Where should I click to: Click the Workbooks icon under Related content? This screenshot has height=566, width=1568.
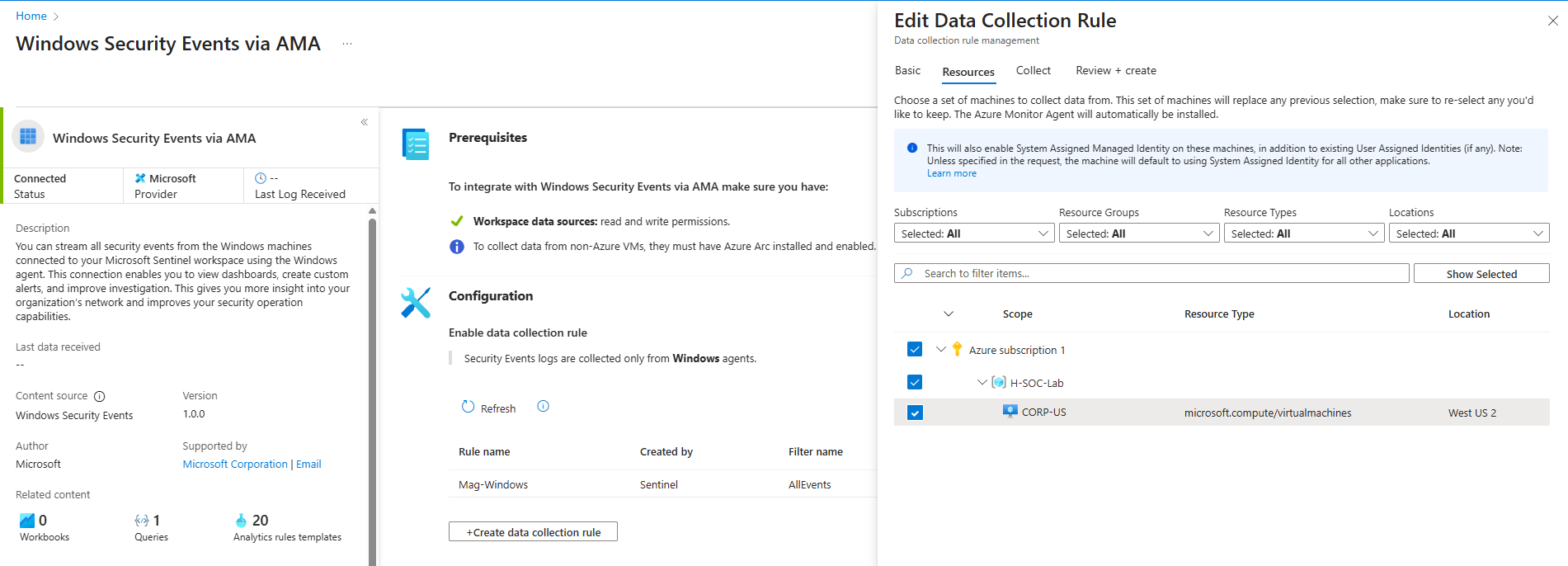coord(27,521)
